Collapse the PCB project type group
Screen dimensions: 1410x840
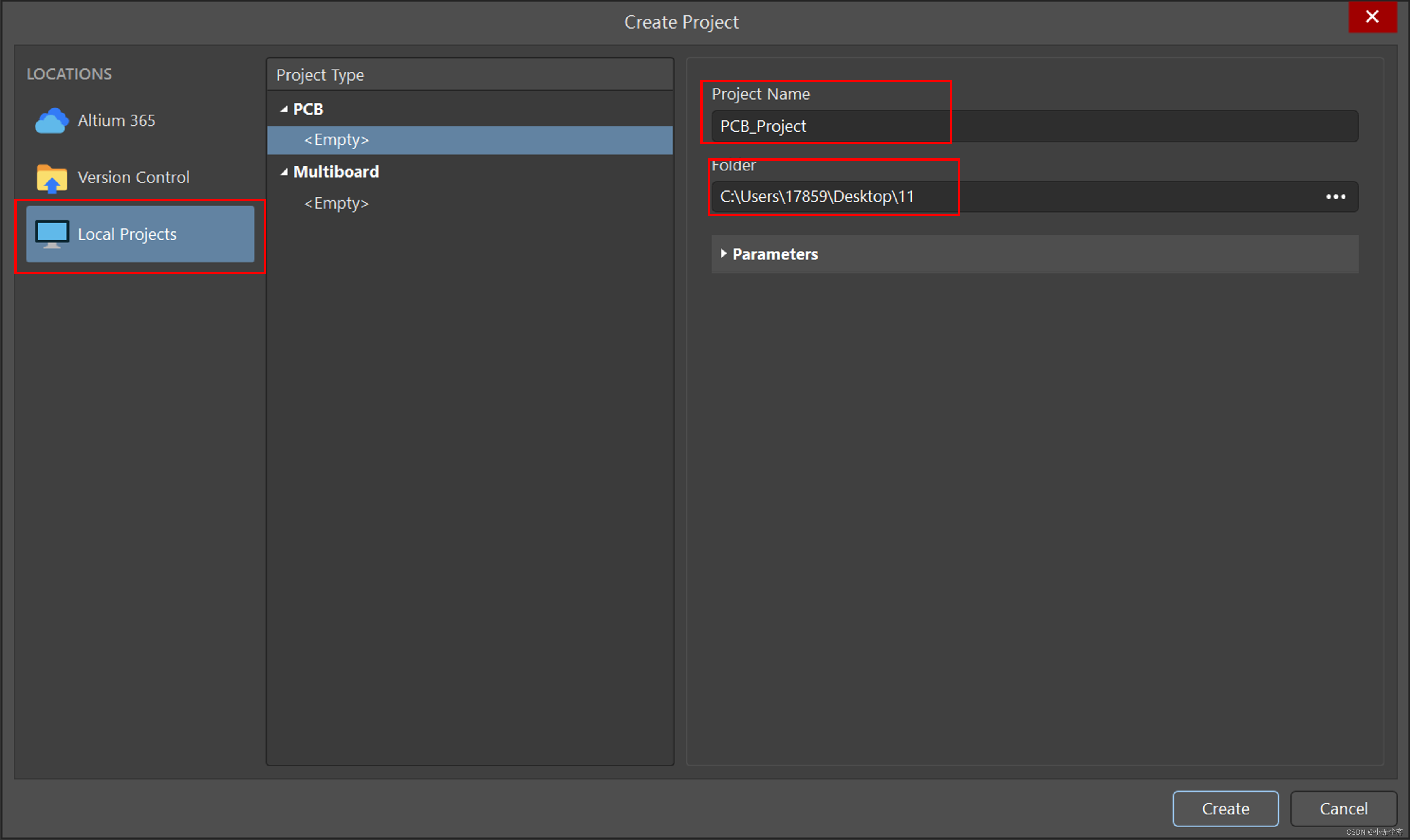(x=284, y=109)
